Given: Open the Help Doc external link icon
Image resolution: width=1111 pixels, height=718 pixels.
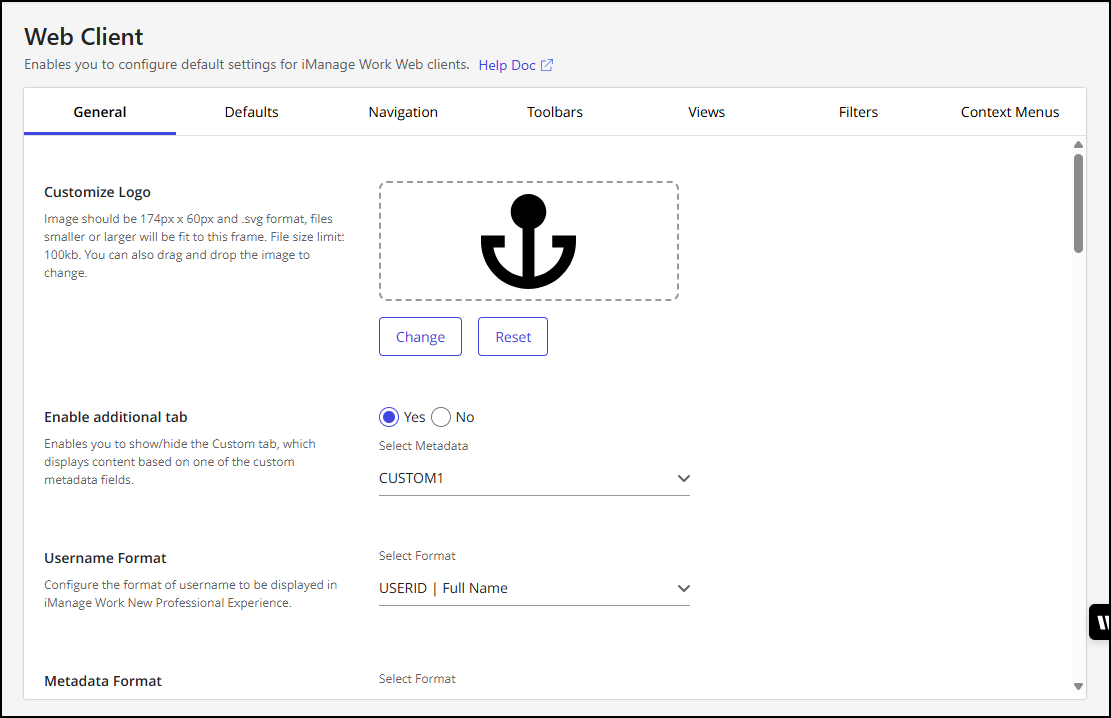Looking at the screenshot, I should pos(546,65).
